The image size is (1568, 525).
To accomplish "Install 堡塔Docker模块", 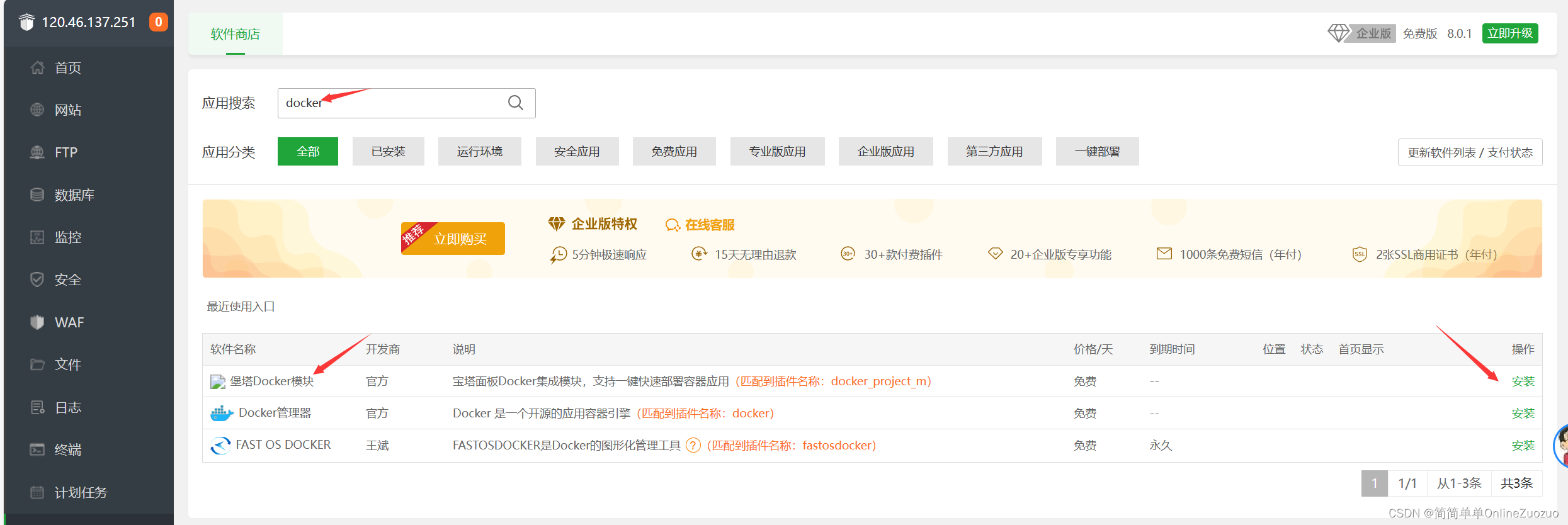I will coord(1523,381).
